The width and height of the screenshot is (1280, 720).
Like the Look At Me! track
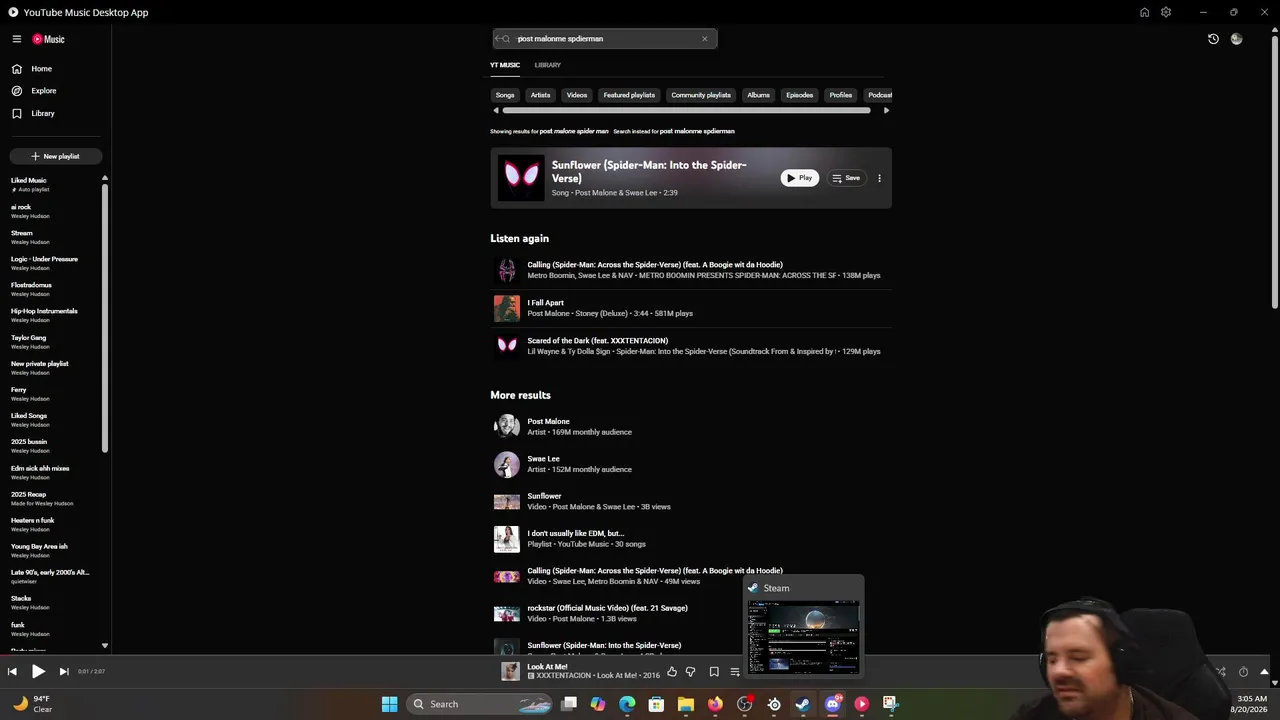coord(672,672)
